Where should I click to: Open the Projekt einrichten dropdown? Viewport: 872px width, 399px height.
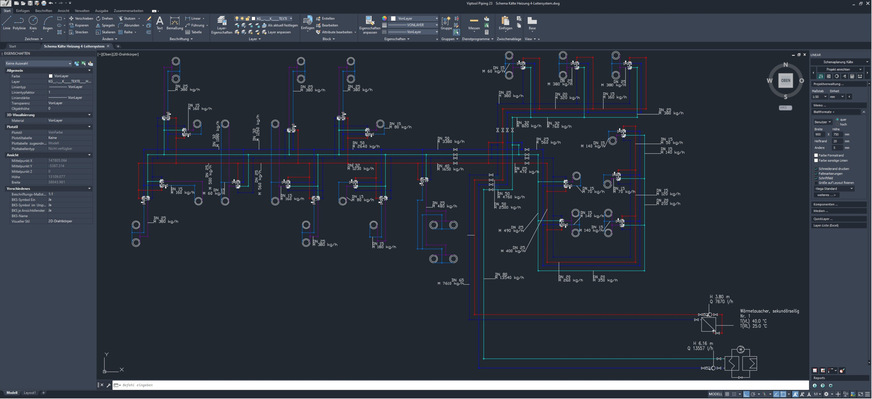[840, 70]
